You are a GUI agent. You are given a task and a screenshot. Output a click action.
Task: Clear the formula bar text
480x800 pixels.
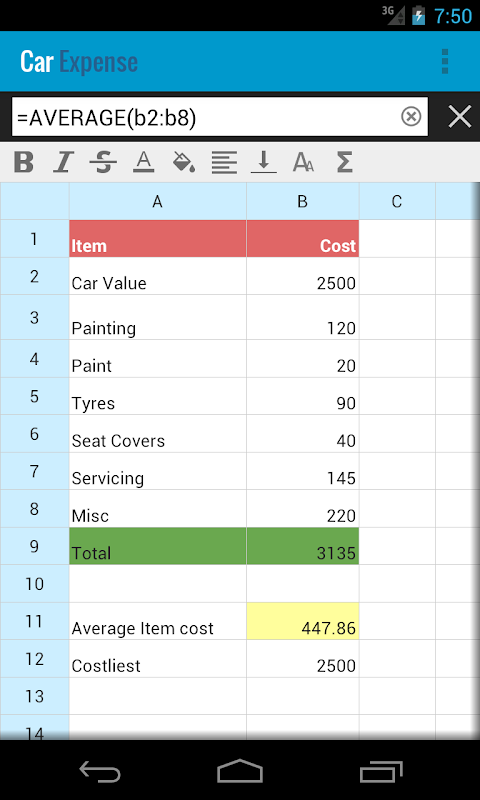pos(411,117)
